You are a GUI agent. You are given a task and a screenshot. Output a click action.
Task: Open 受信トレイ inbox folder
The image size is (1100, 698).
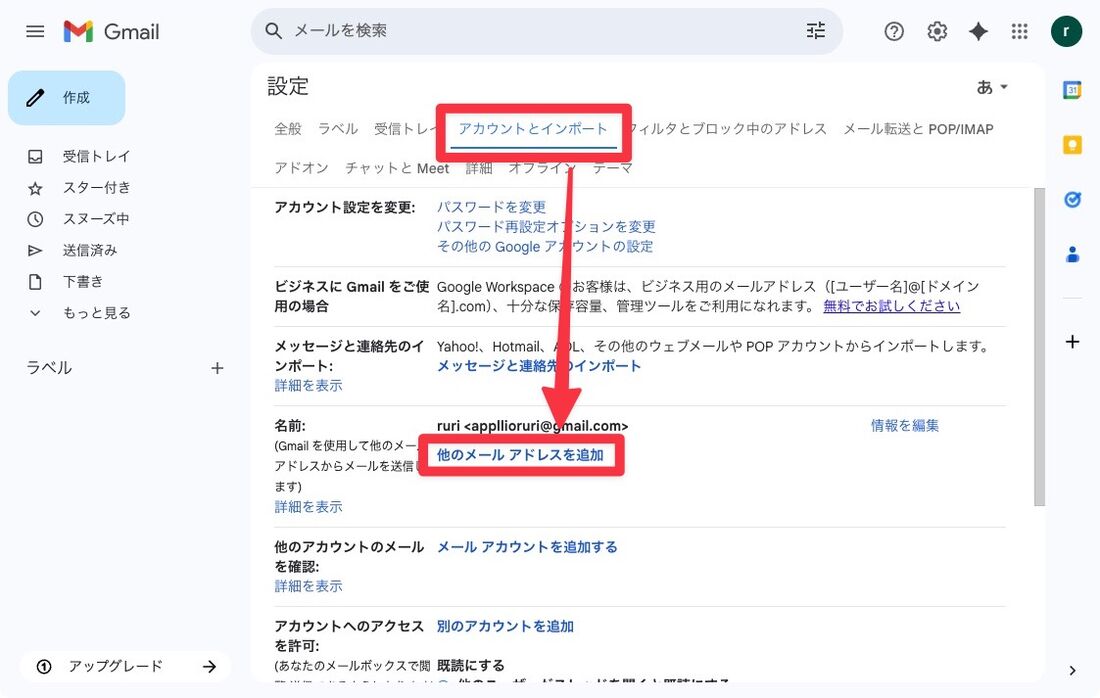point(96,156)
